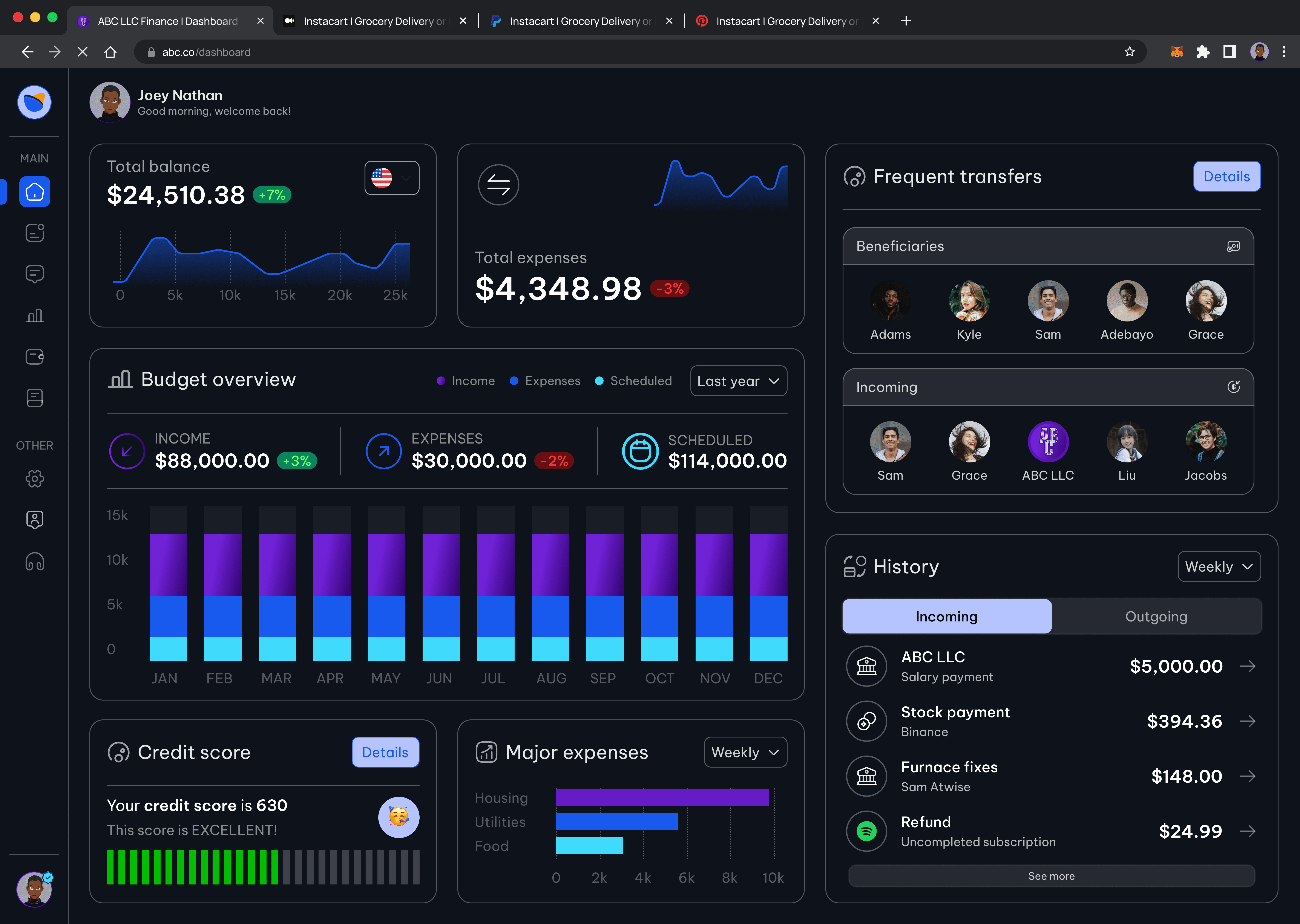Click Joey Nathan's profile avatar in header

tap(110, 102)
